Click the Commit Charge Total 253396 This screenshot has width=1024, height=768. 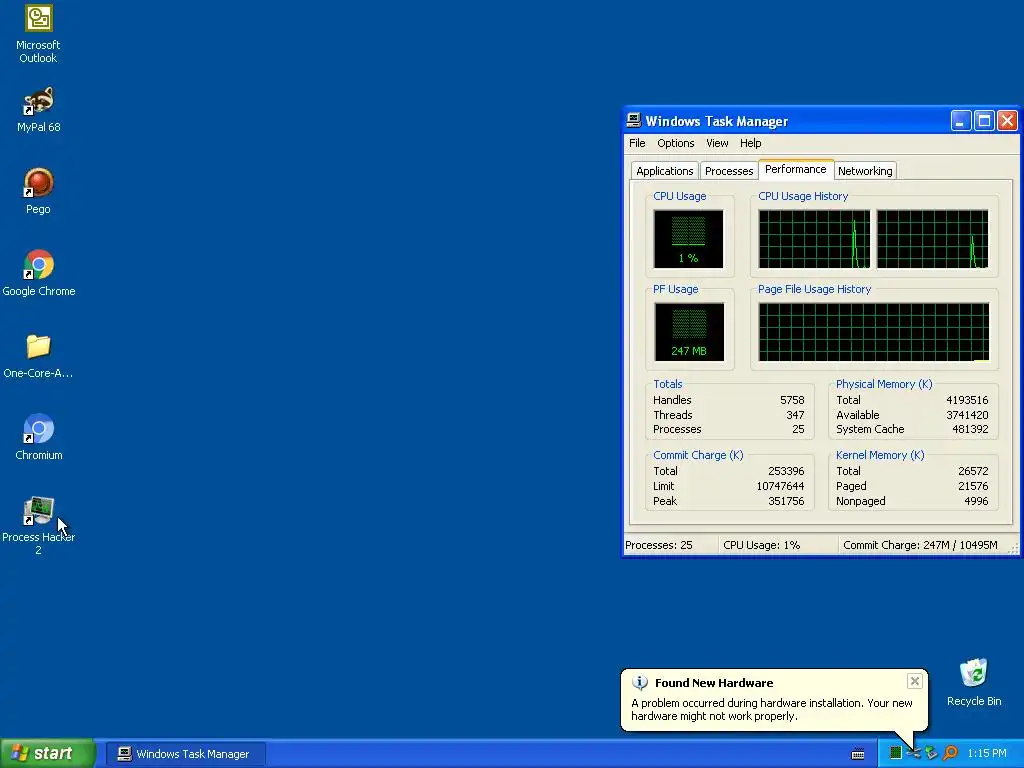tap(786, 472)
